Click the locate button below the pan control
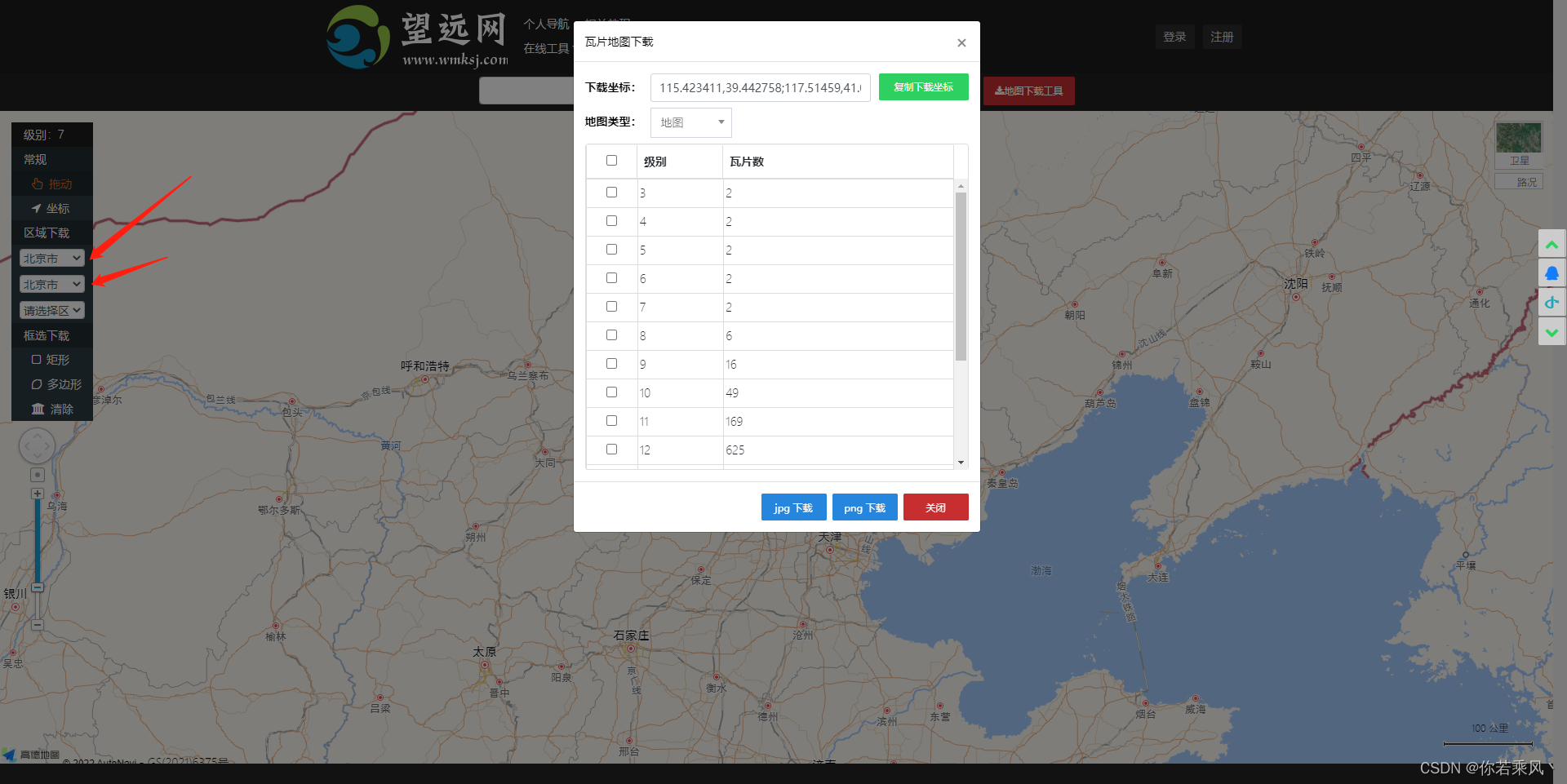1567x784 pixels. tap(38, 474)
